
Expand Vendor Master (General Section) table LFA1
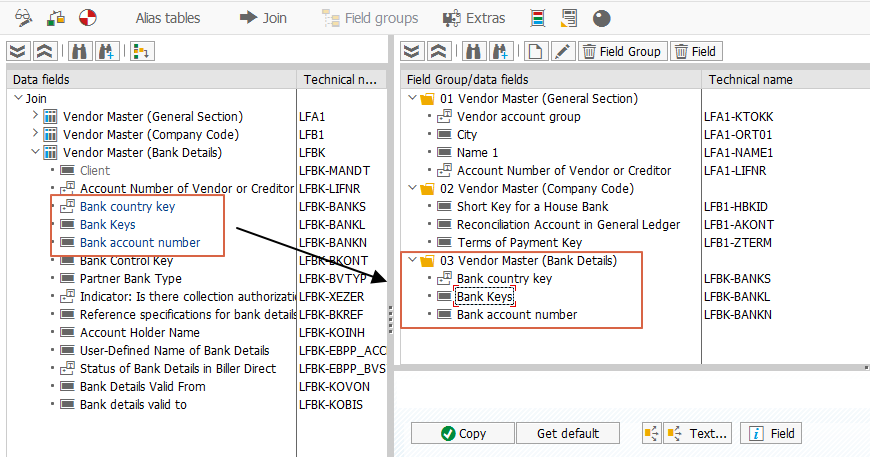[x=36, y=115]
